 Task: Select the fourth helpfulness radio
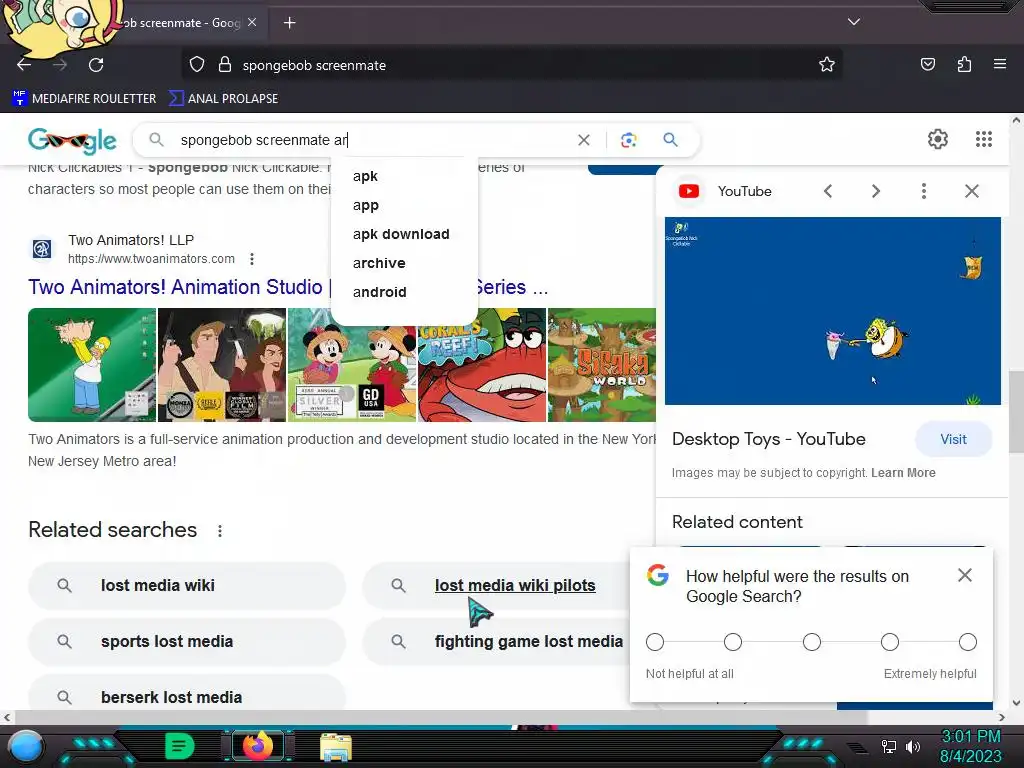point(889,642)
